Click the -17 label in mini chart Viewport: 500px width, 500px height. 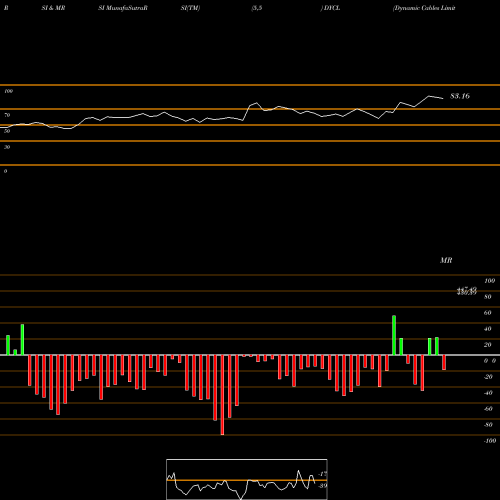click(322, 474)
